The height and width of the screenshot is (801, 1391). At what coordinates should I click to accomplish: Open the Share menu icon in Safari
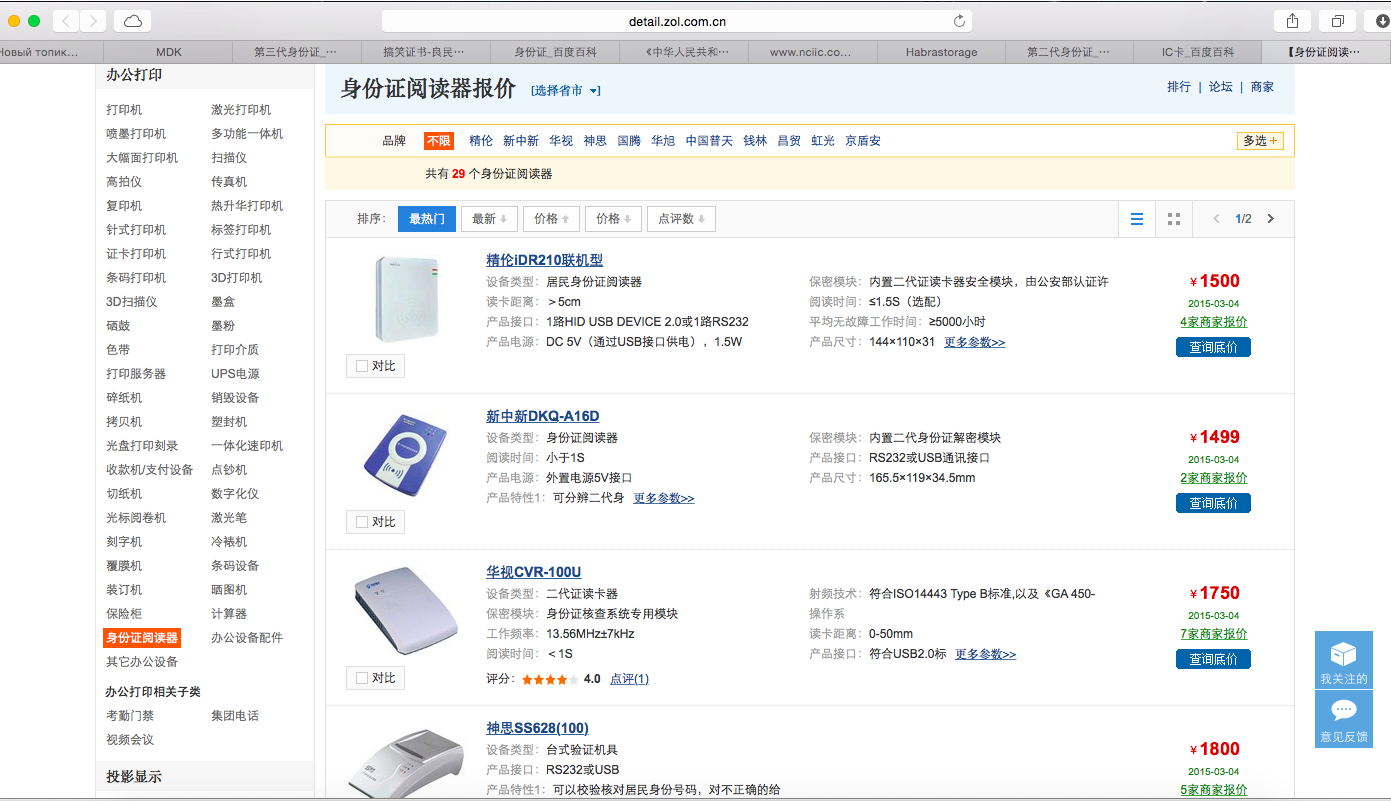(x=1292, y=21)
